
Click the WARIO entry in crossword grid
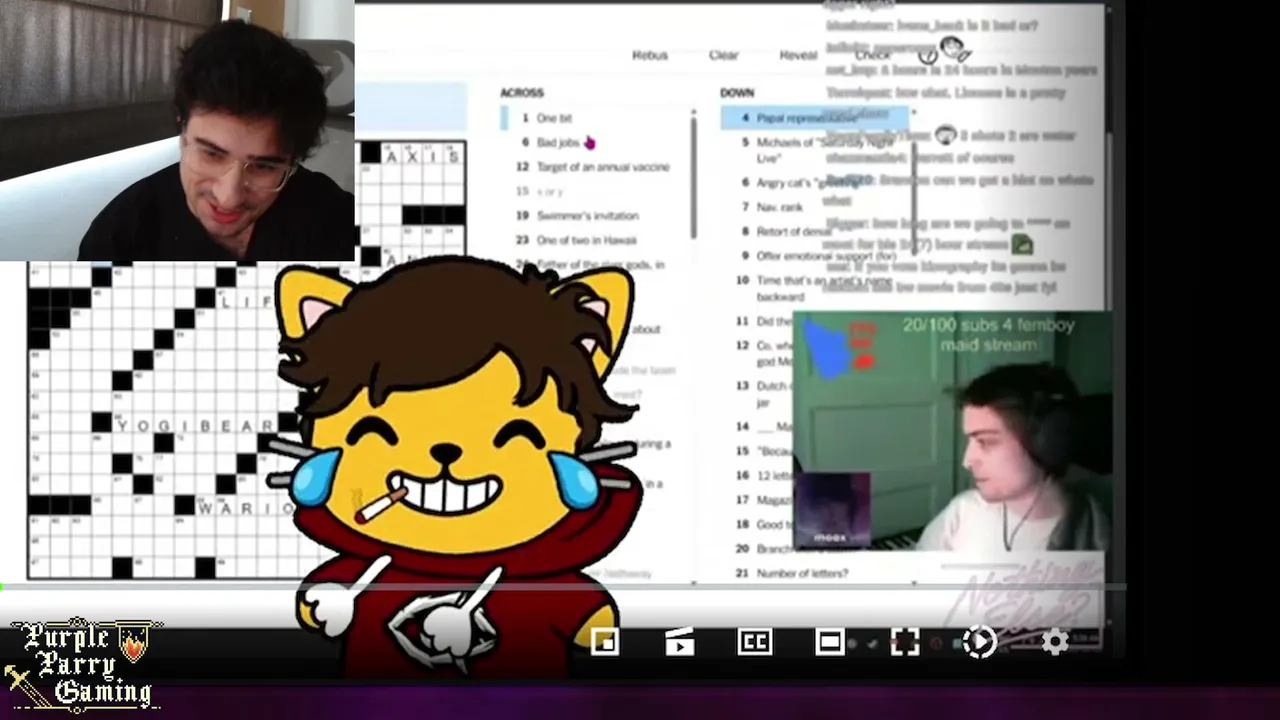[x=245, y=508]
